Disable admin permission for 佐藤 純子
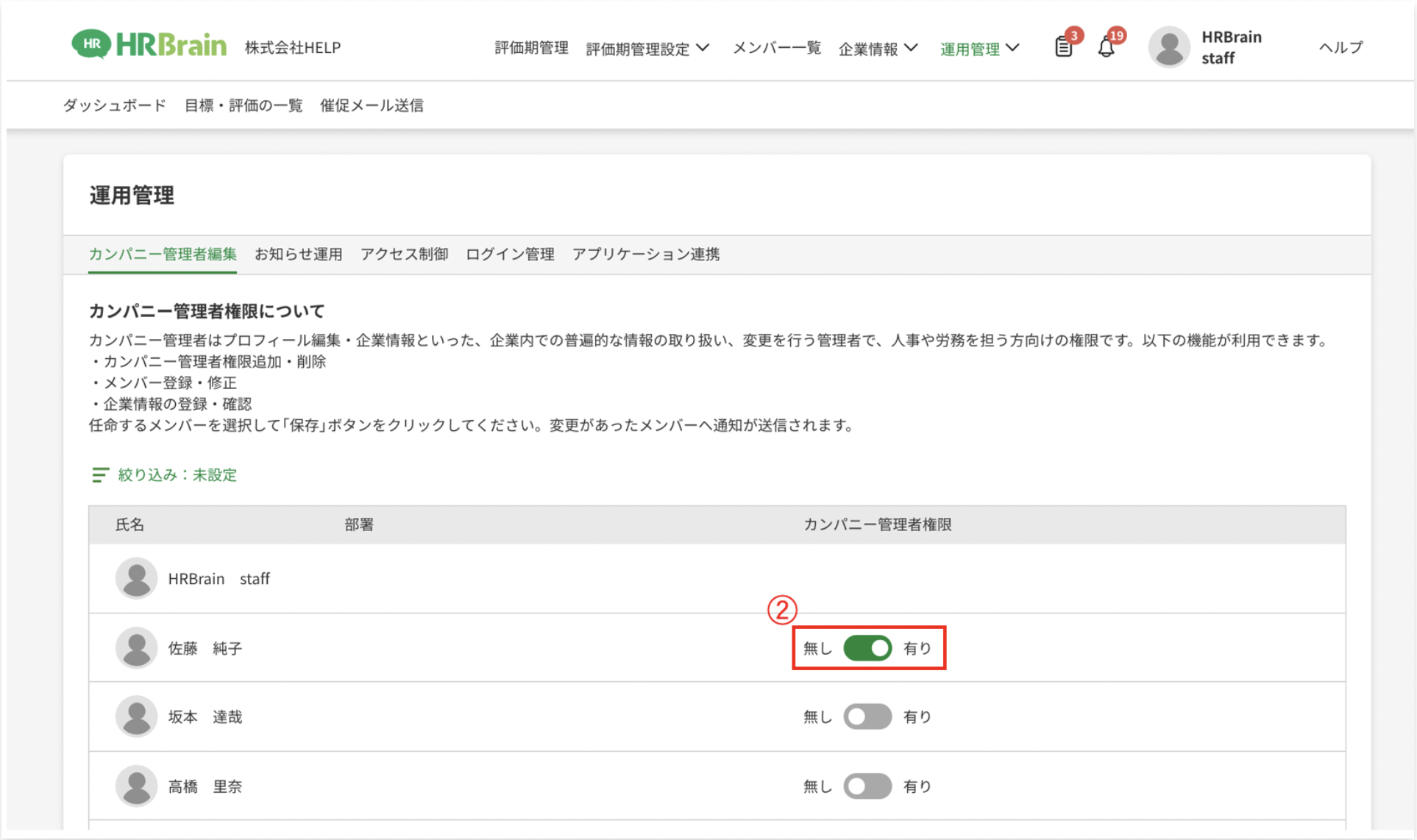The height and width of the screenshot is (840, 1417). point(867,648)
